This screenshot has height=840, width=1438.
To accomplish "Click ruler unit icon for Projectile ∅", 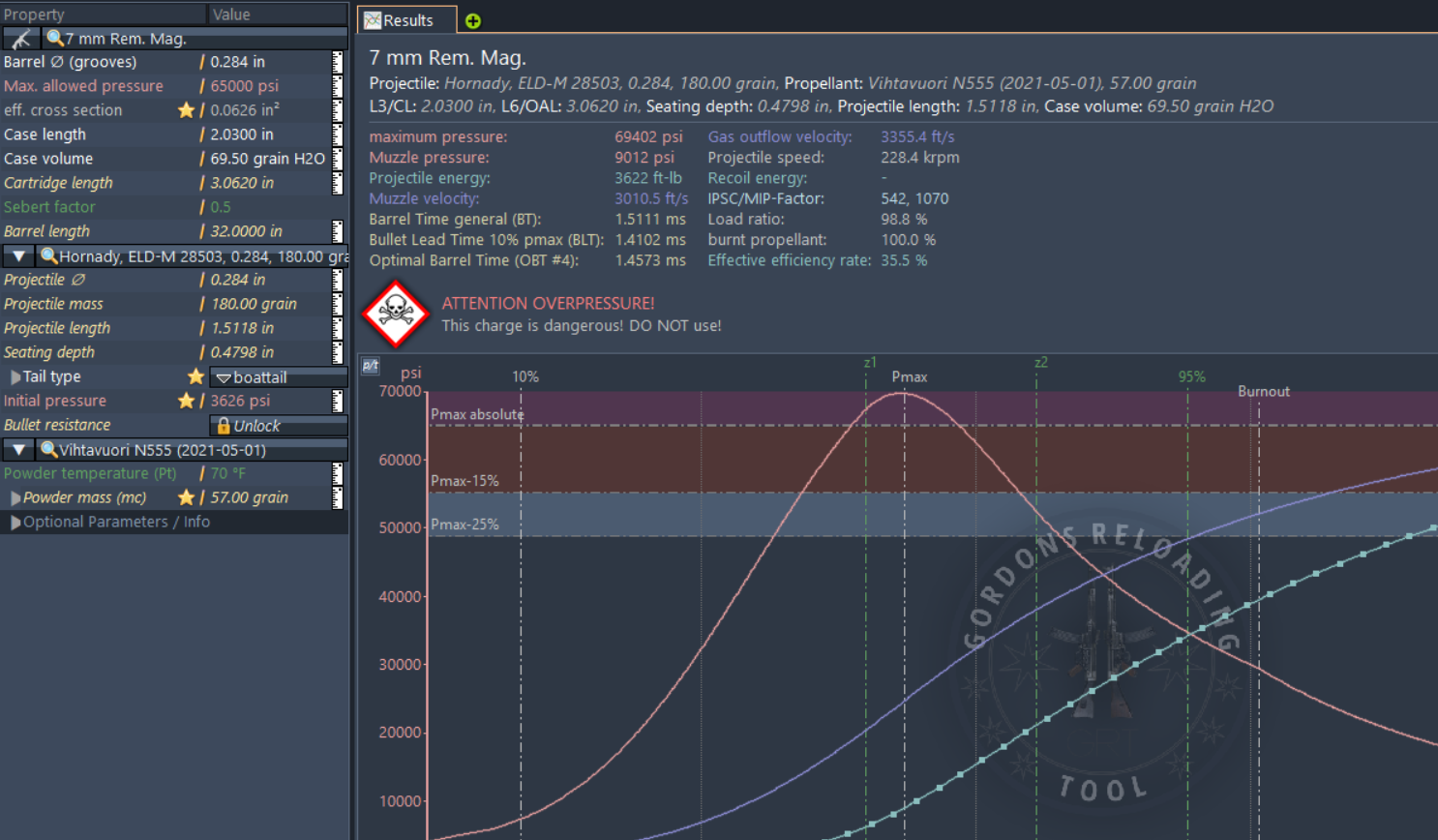I will [x=338, y=280].
